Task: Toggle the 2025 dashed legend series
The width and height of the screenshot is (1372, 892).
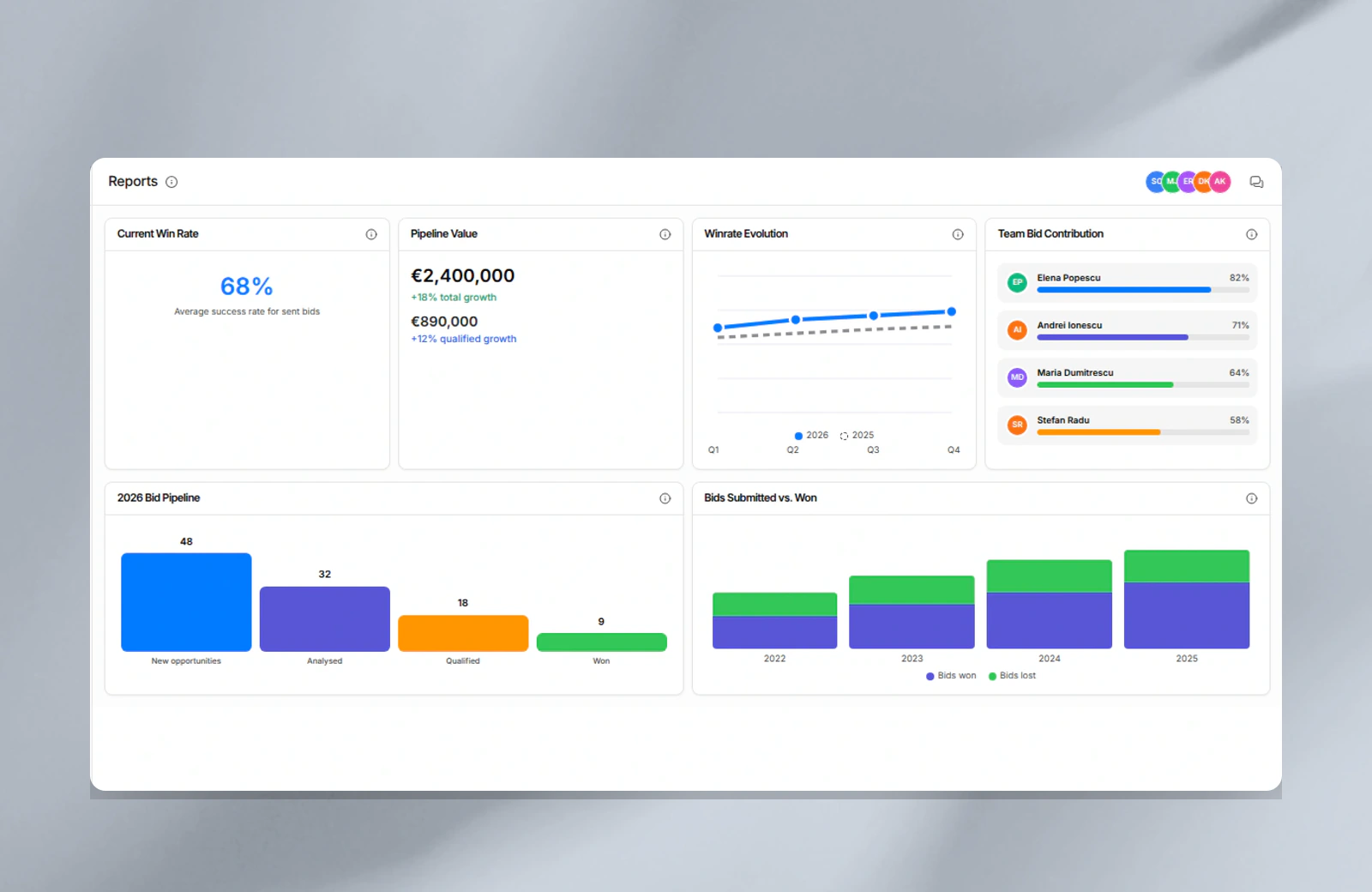Action: coord(857,436)
